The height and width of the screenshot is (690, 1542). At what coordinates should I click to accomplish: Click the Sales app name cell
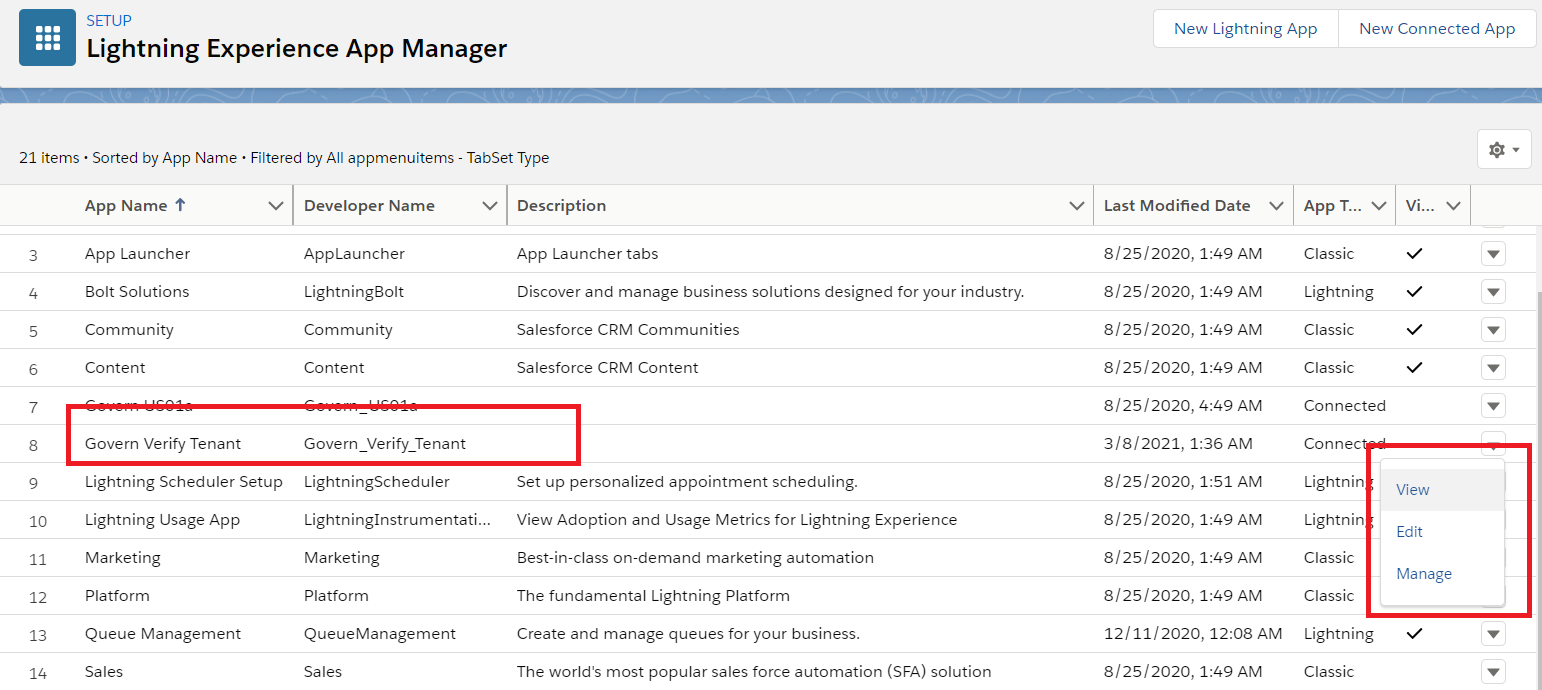104,672
